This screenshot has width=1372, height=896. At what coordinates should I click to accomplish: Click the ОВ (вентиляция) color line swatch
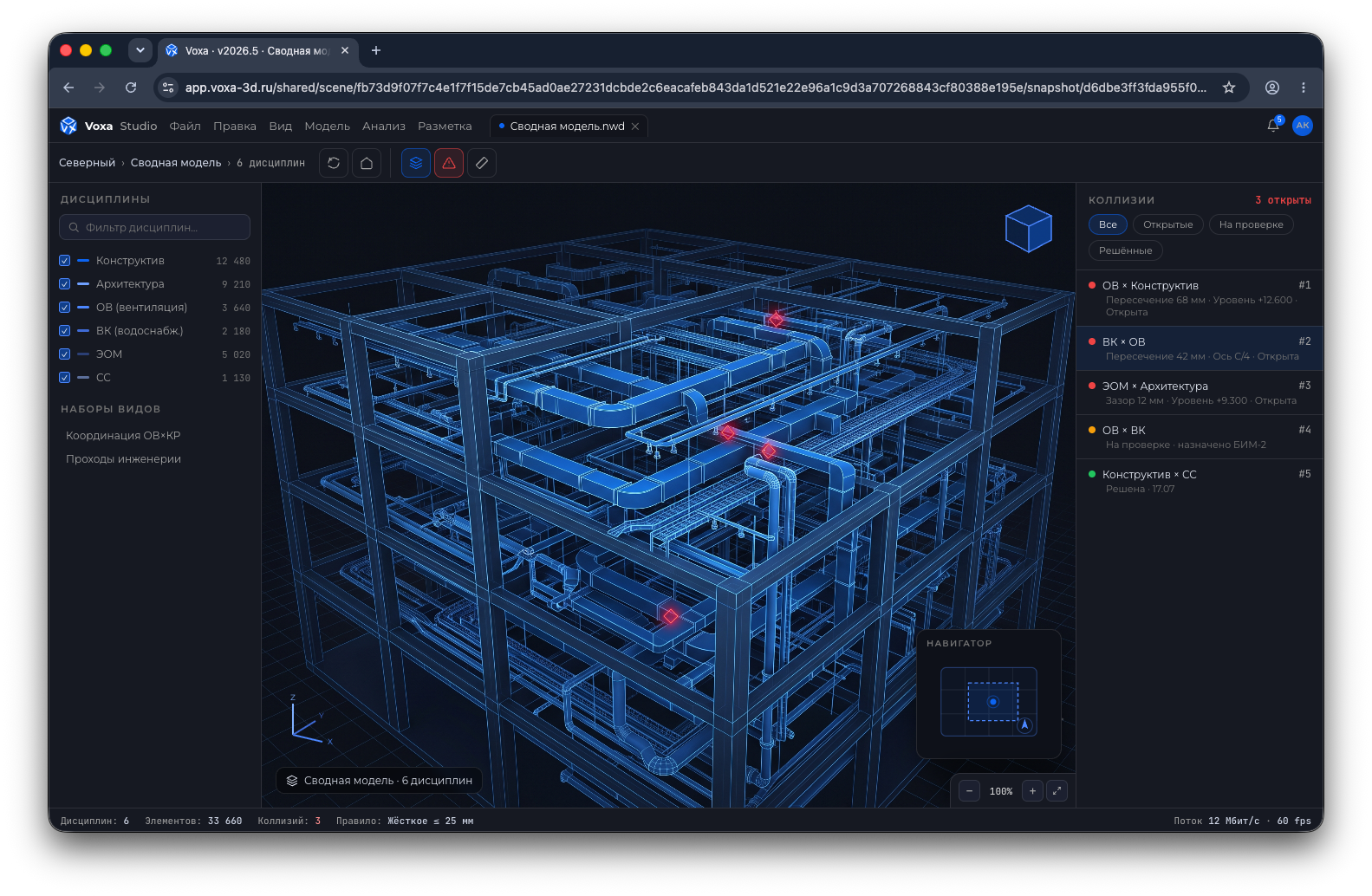(83, 308)
